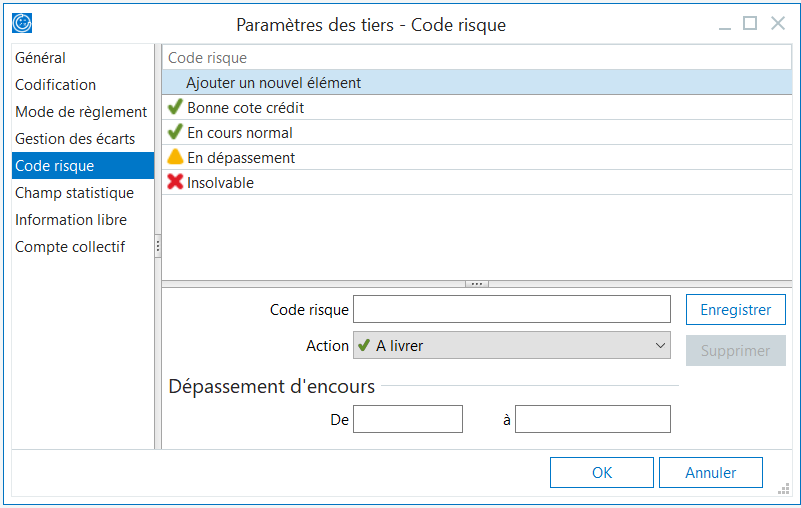This screenshot has height=508, width=801.
Task: Click the vertical sidebar splitter handle
Action: click(x=158, y=247)
